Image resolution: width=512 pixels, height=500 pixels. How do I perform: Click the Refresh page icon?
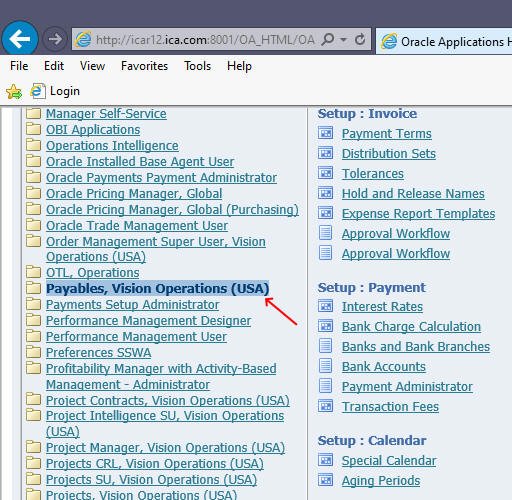(x=360, y=39)
